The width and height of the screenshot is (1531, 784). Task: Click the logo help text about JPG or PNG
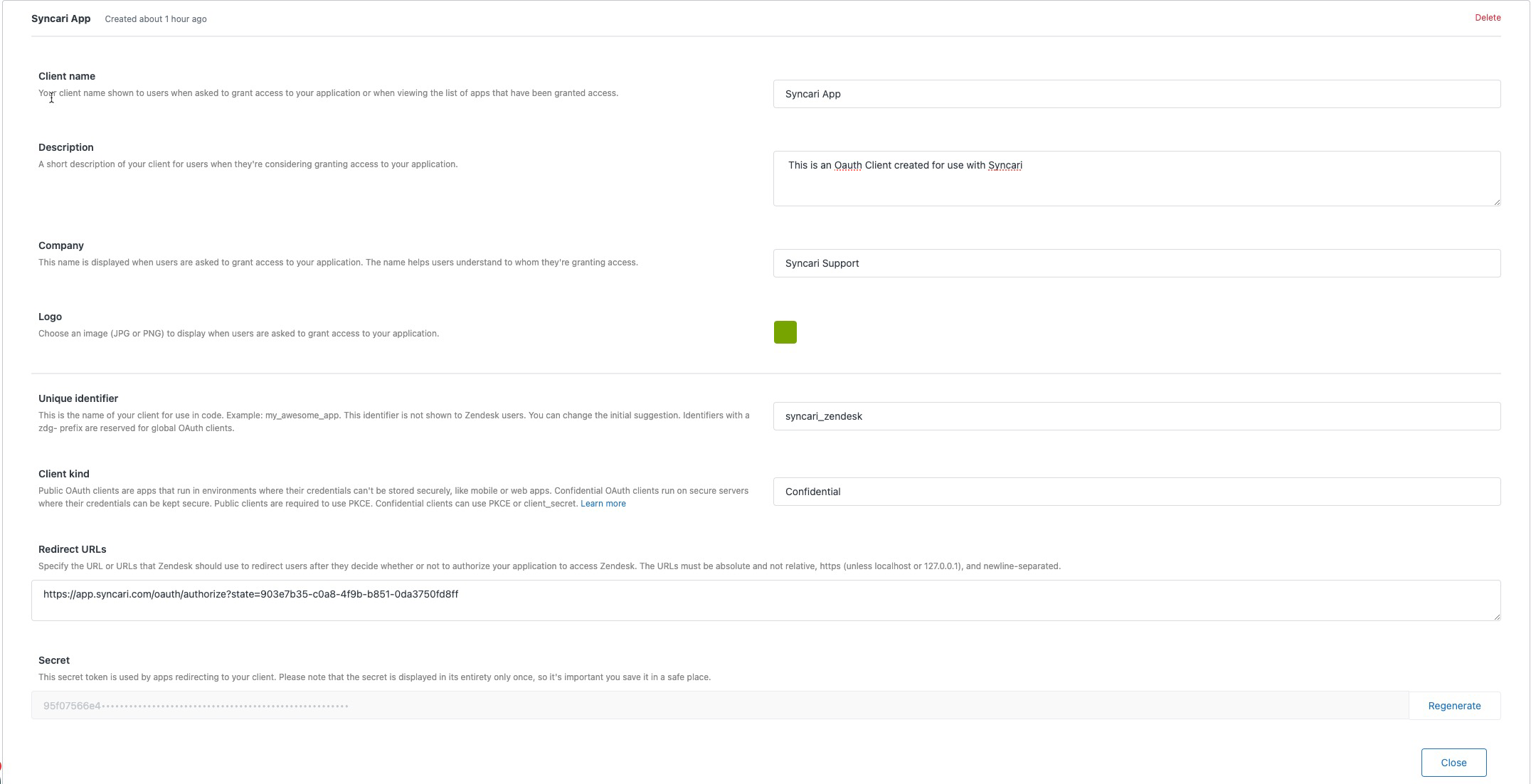click(238, 334)
